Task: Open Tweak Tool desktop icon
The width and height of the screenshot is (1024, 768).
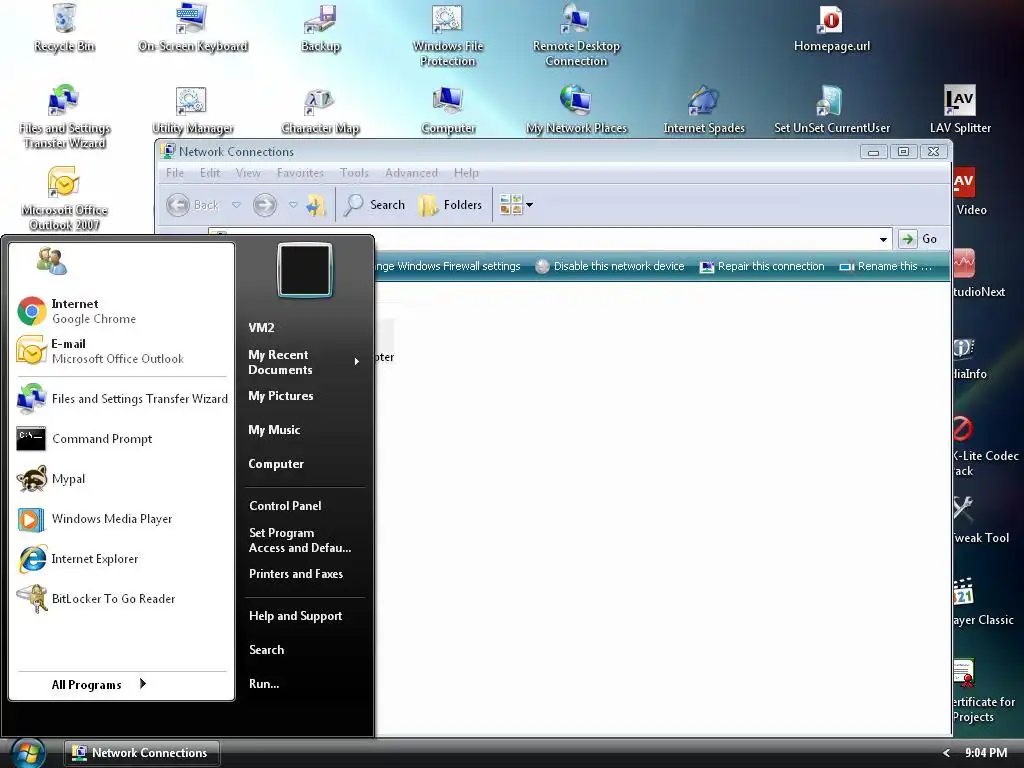Action: pyautogui.click(x=980, y=520)
